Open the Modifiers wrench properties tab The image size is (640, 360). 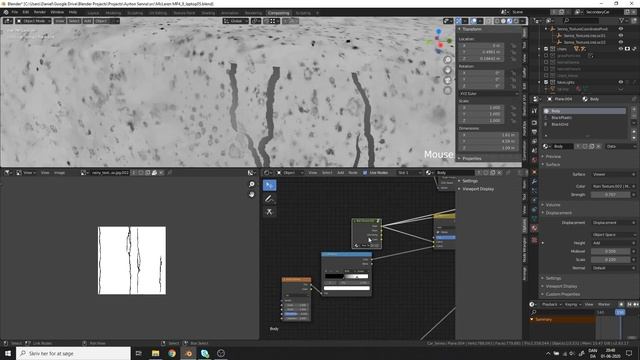pyautogui.click(x=534, y=181)
